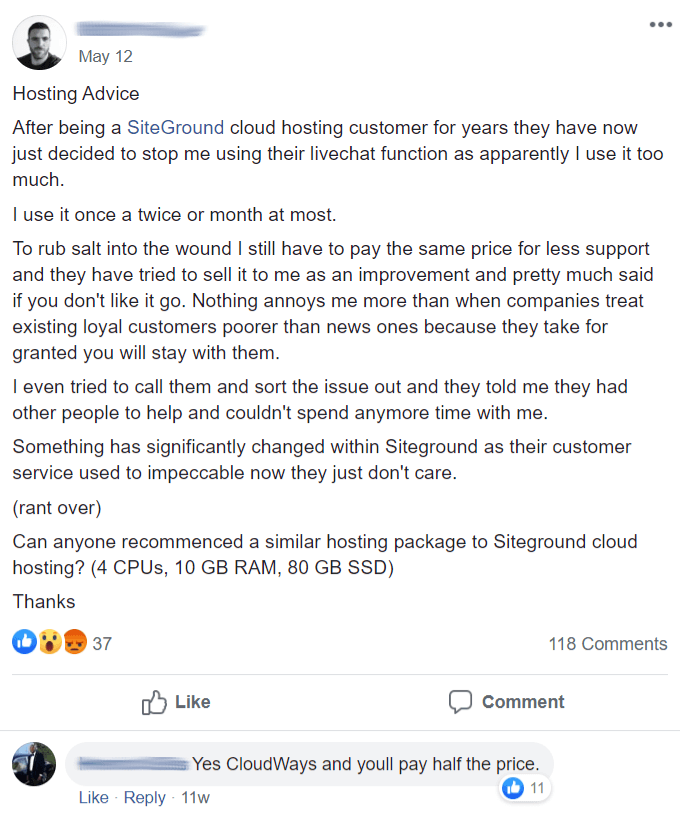Select the thumbs-up reaction emoji on the post

23,641
